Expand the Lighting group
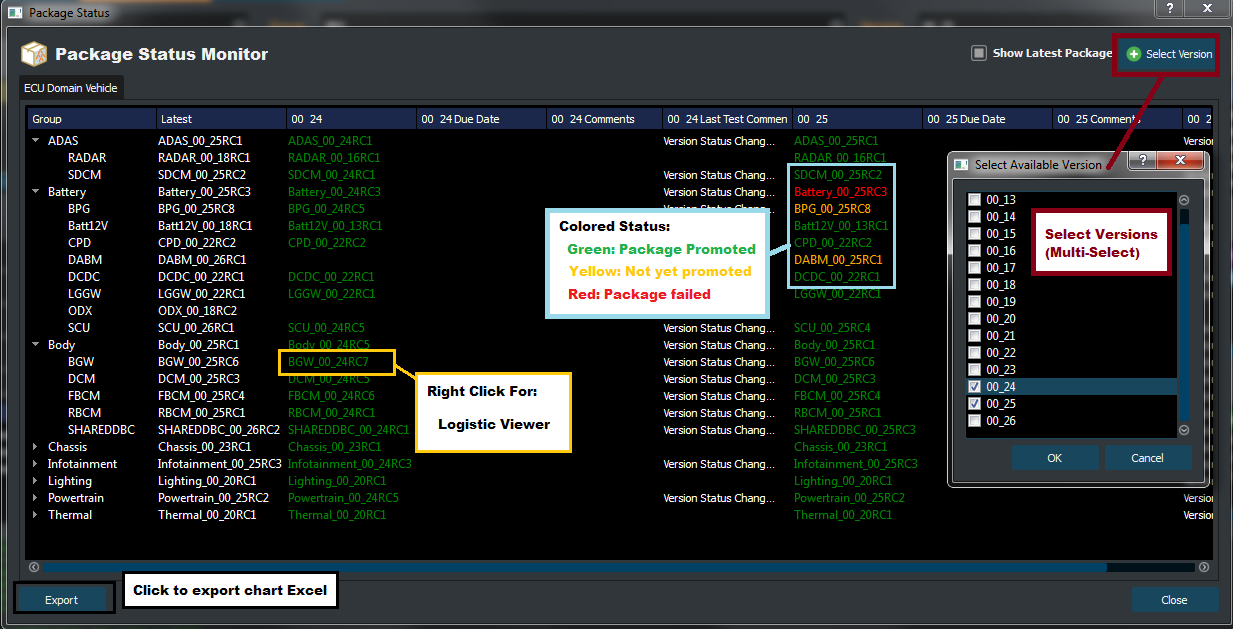 point(36,481)
